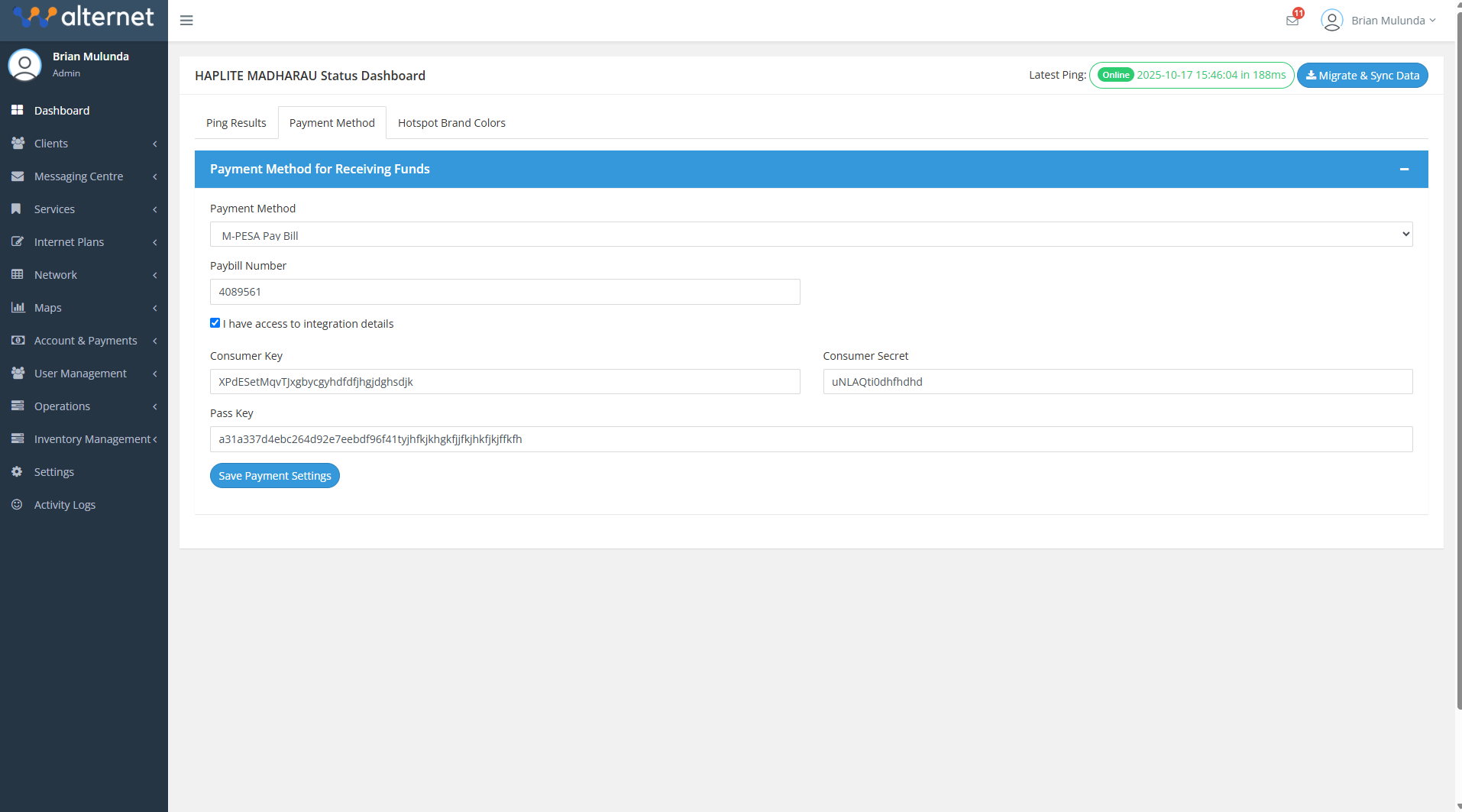Select the Clients icon in the sidebar
The image size is (1462, 812).
[18, 143]
